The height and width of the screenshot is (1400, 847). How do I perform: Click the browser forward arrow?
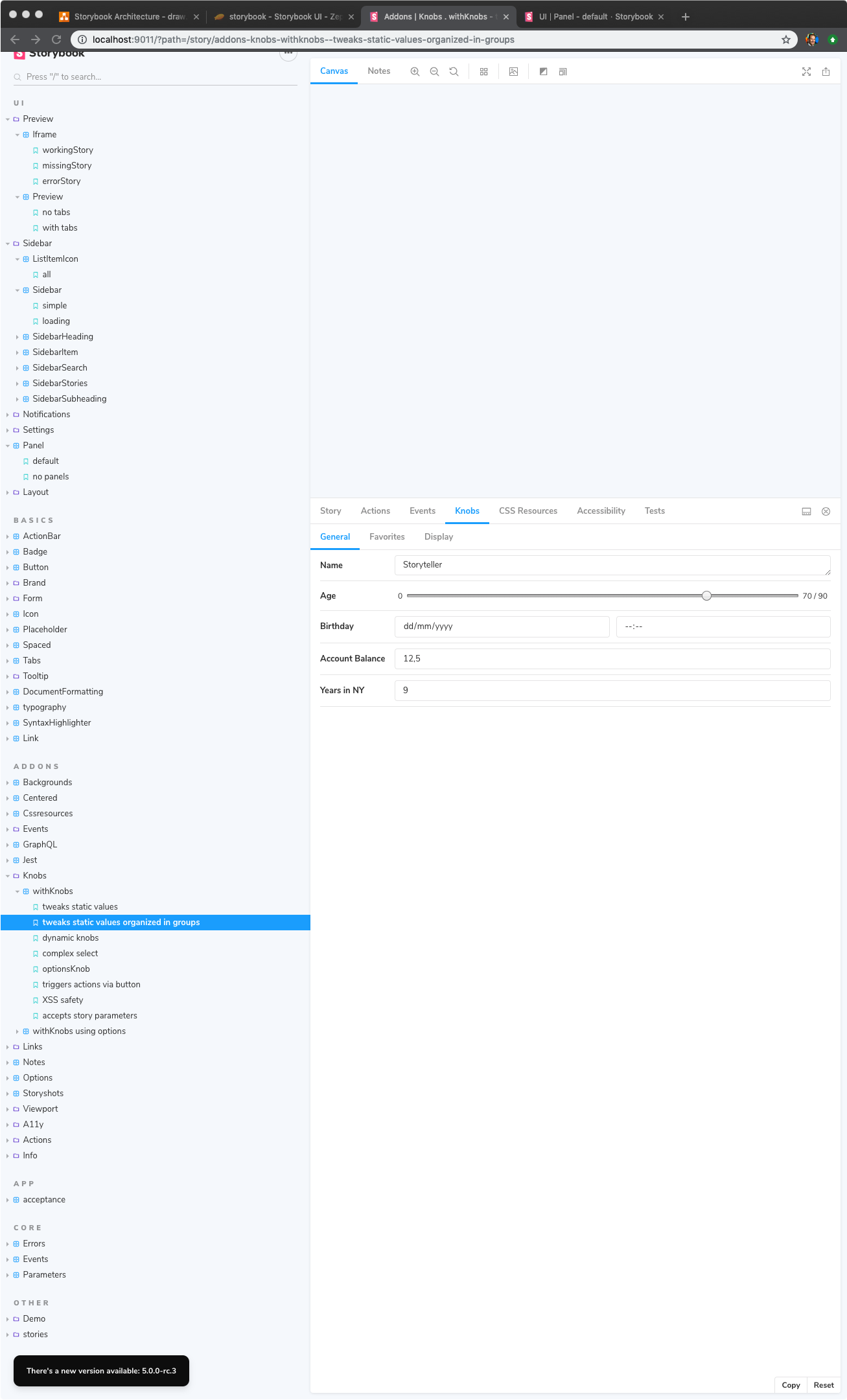pos(36,40)
